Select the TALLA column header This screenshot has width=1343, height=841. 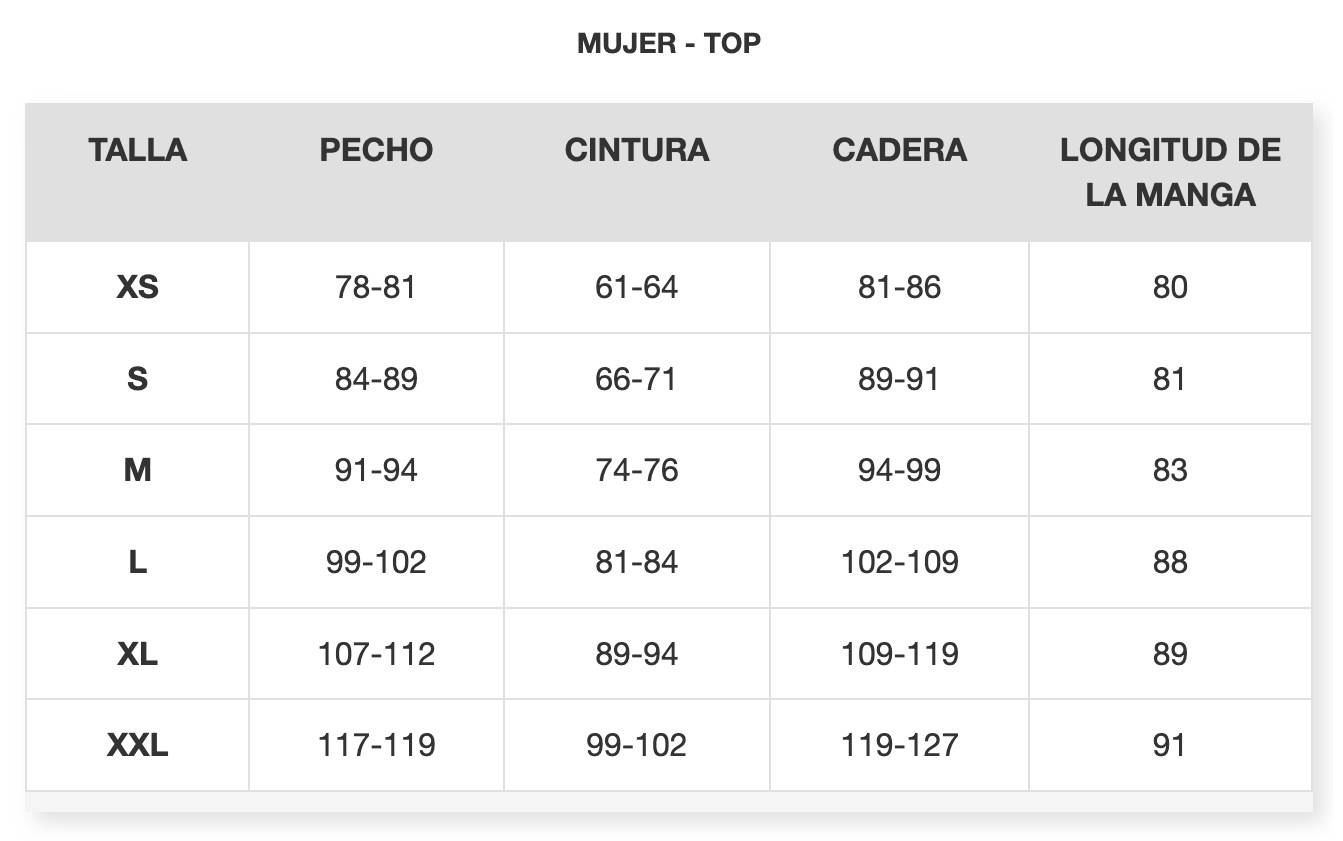tap(137, 150)
